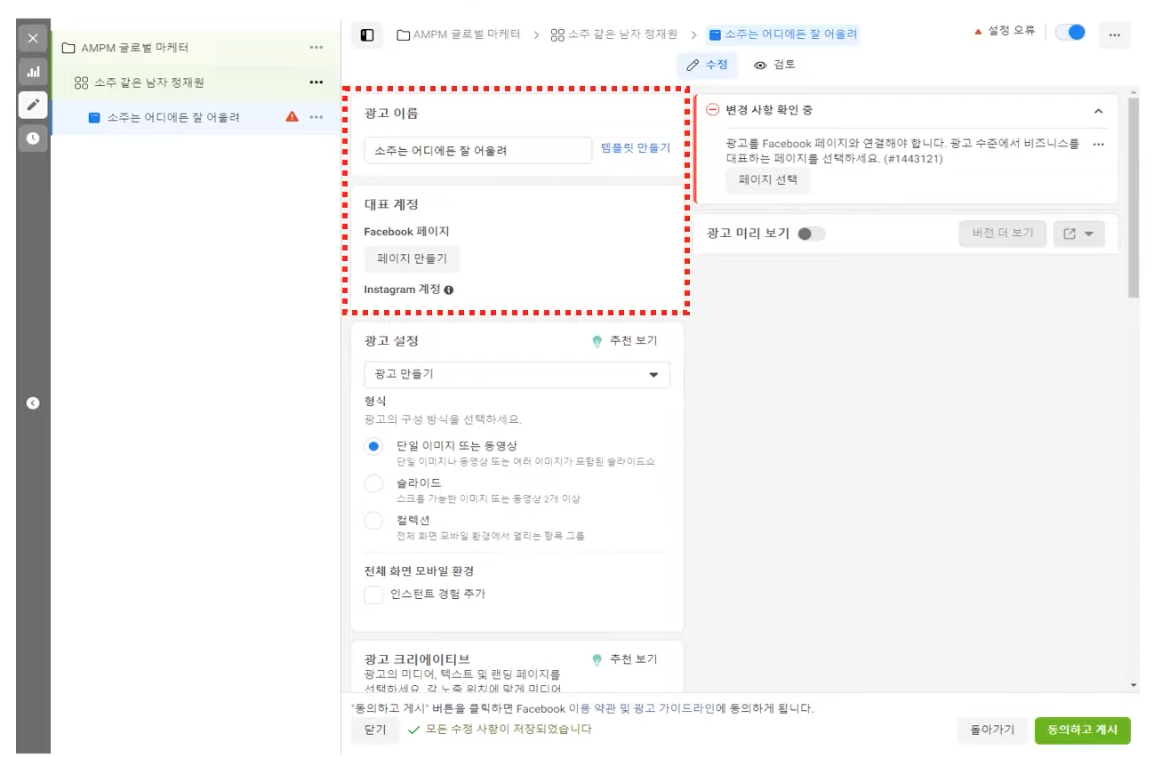Click the Instagram 계정 info icon

tap(449, 290)
